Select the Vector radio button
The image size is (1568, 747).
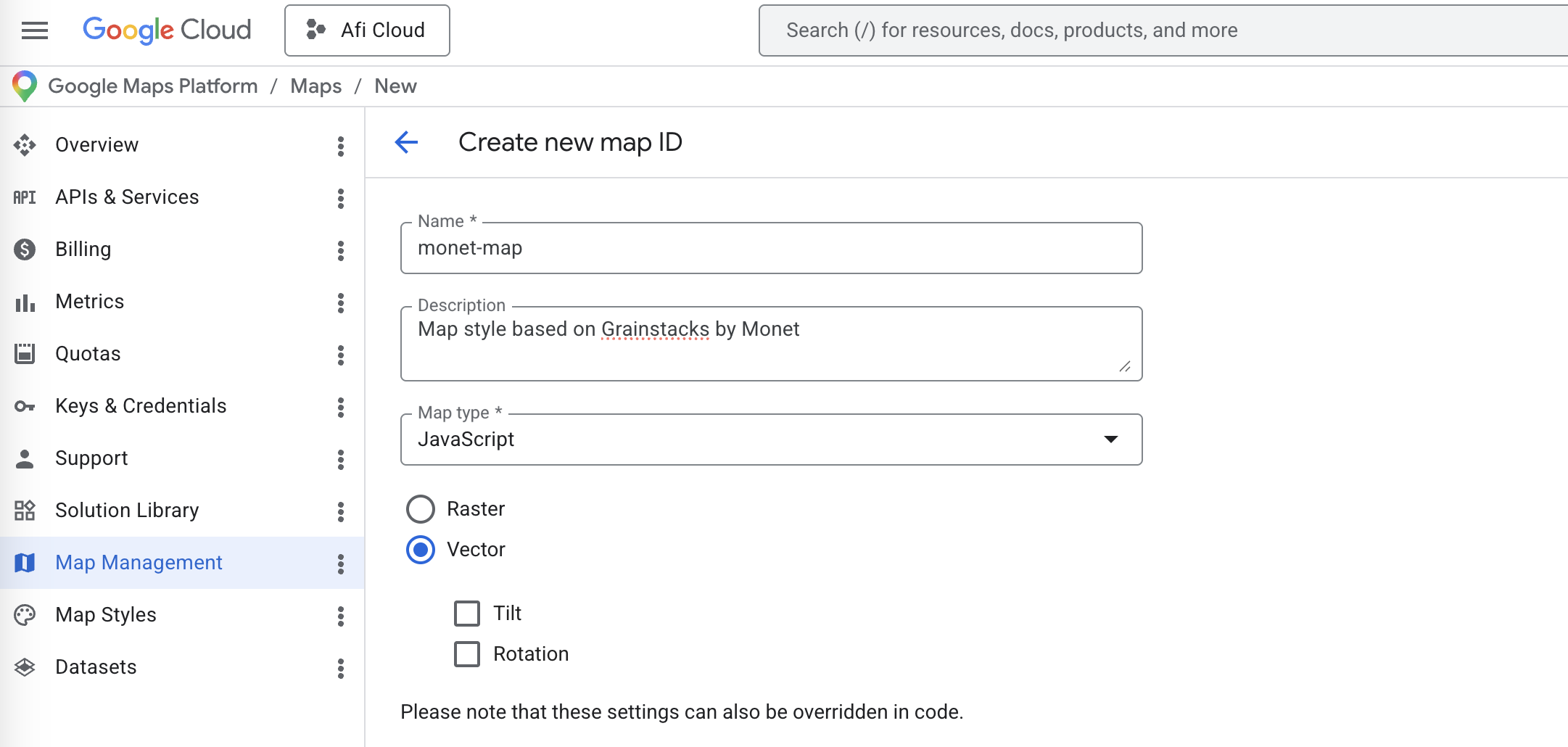point(421,550)
